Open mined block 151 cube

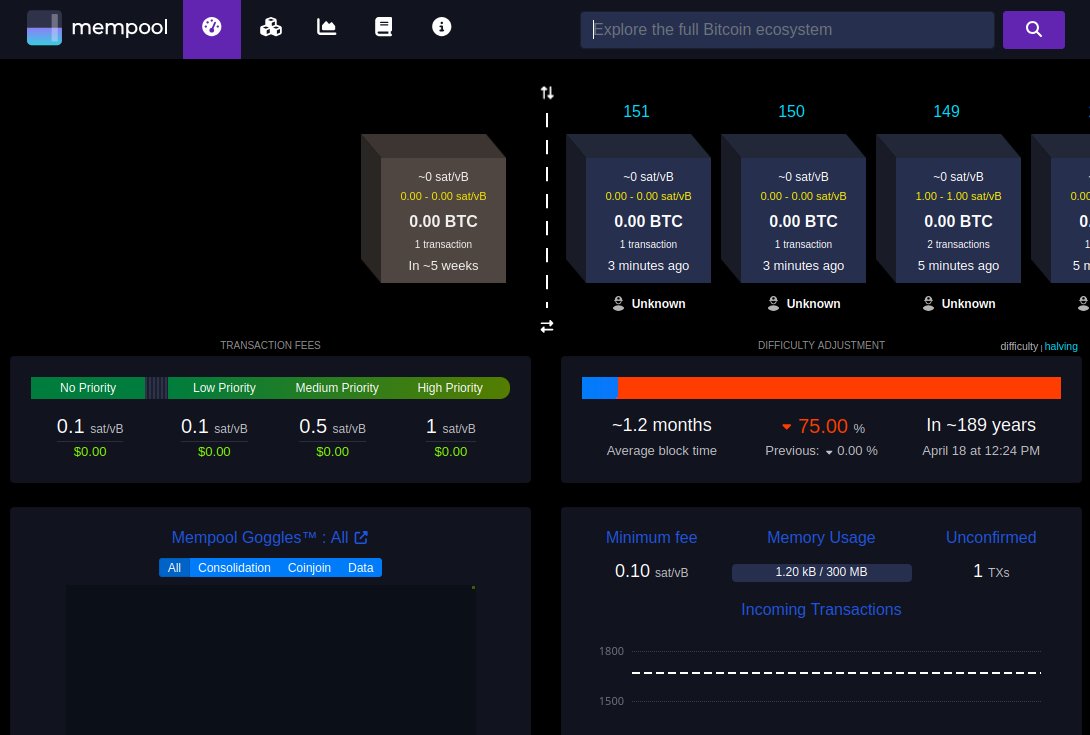[639, 209]
